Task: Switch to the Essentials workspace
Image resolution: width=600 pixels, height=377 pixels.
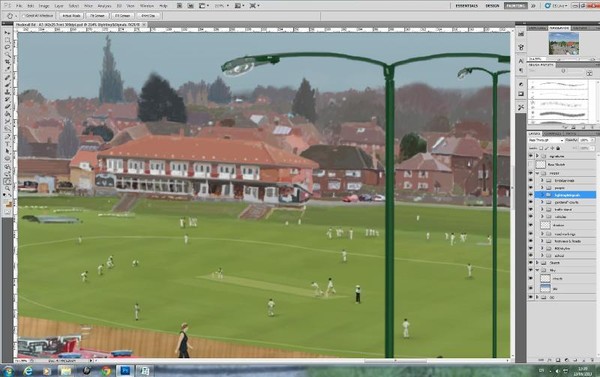Action: (466, 6)
